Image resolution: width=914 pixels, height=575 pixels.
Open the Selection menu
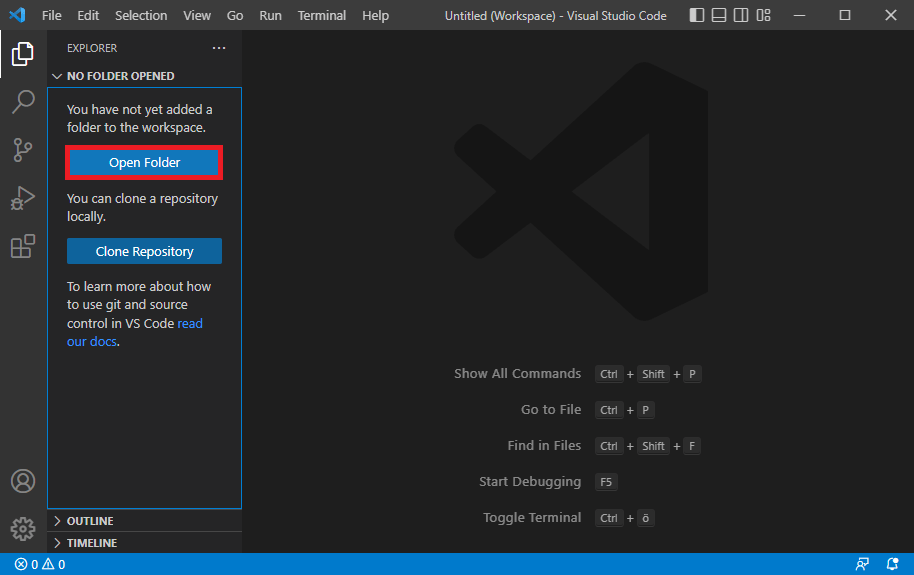(x=141, y=15)
